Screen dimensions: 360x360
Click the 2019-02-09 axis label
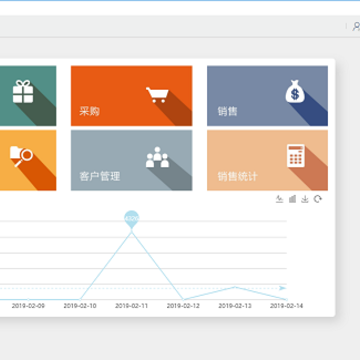28,306
